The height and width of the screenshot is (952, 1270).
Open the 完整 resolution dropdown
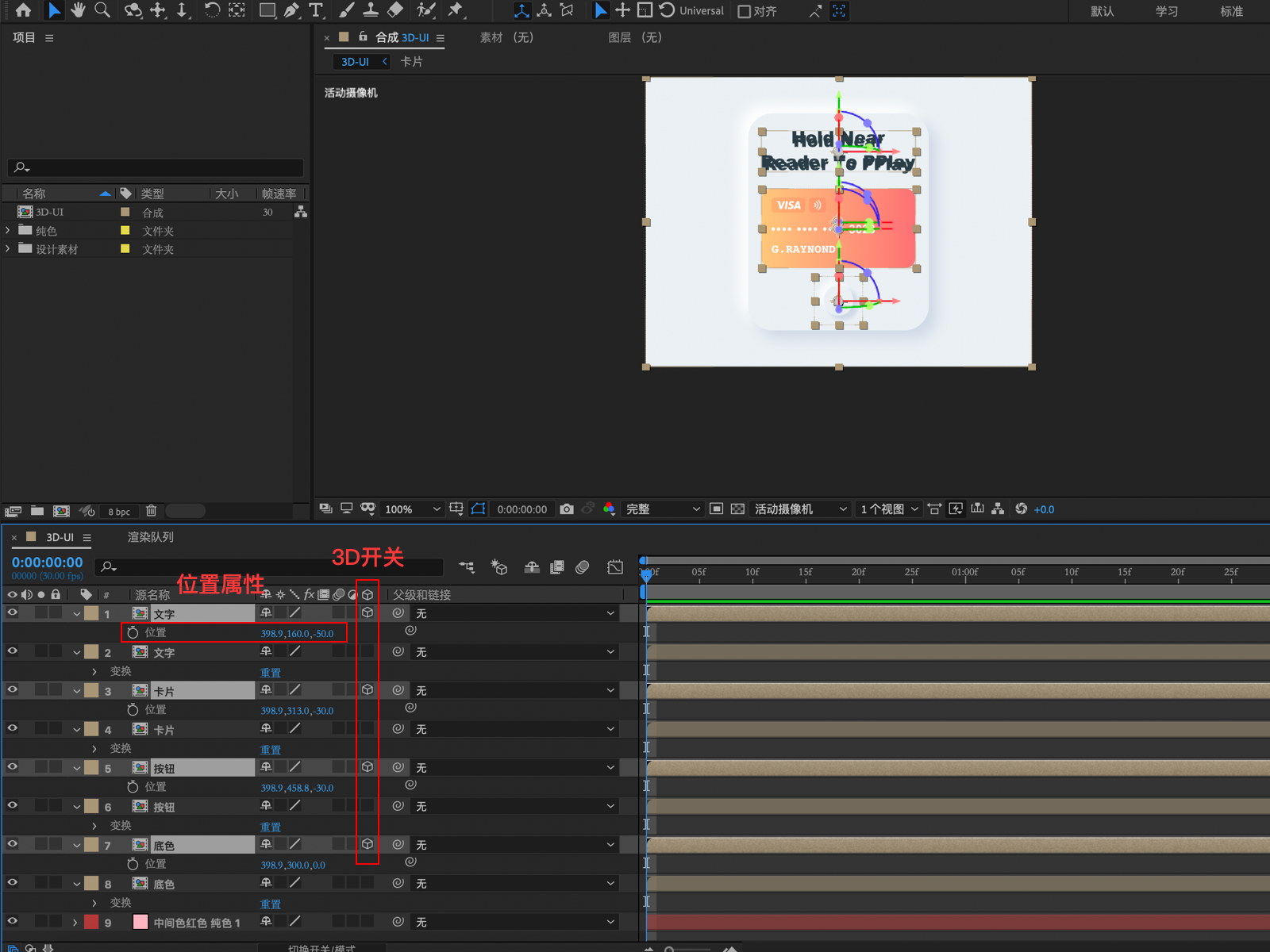[x=662, y=509]
